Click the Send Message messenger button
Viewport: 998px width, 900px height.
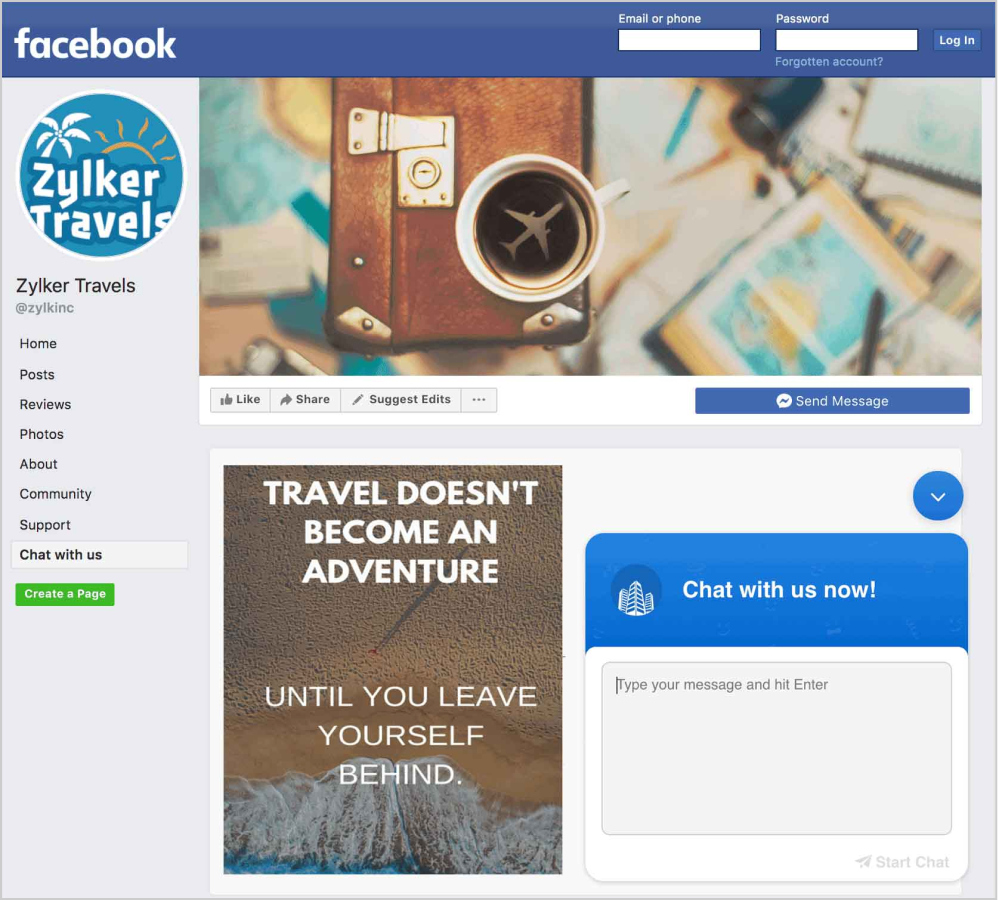pyautogui.click(x=832, y=401)
